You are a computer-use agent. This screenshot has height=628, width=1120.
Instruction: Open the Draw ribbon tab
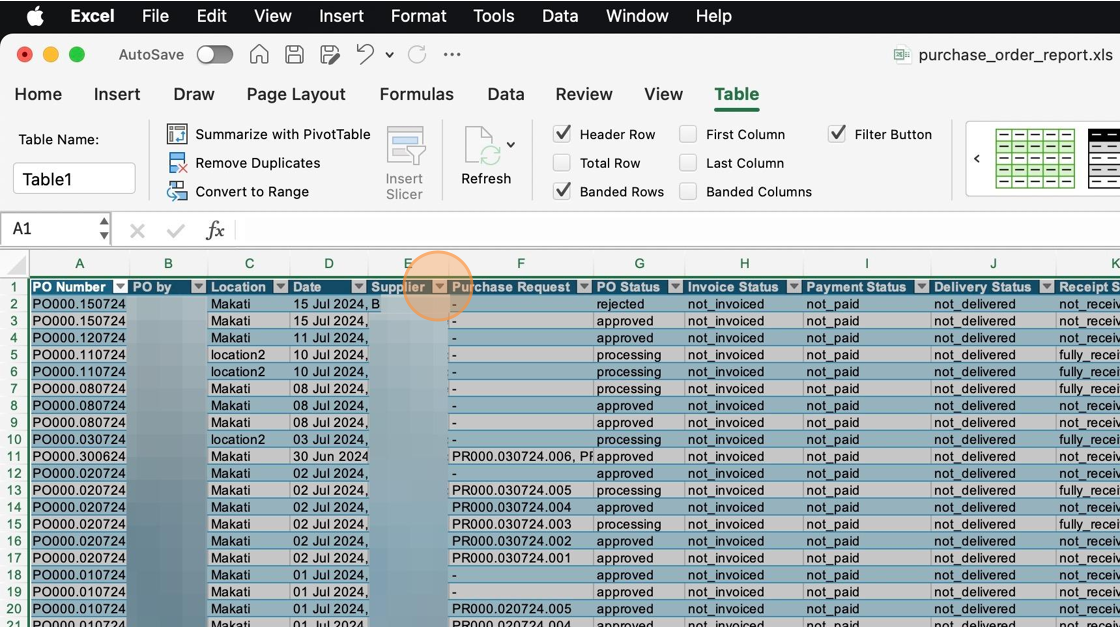(194, 94)
